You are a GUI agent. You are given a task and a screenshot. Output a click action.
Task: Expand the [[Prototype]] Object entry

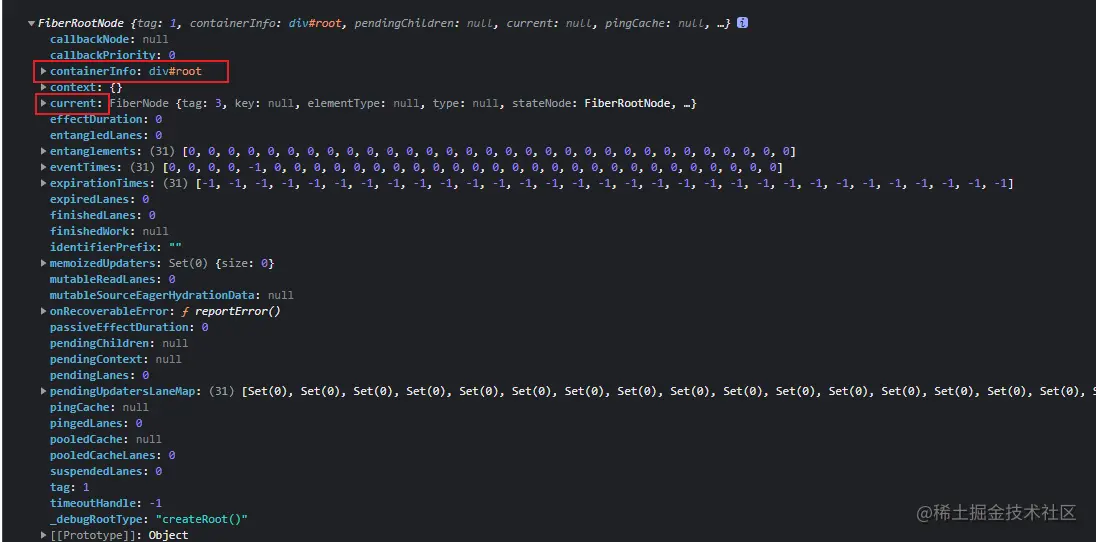point(44,535)
